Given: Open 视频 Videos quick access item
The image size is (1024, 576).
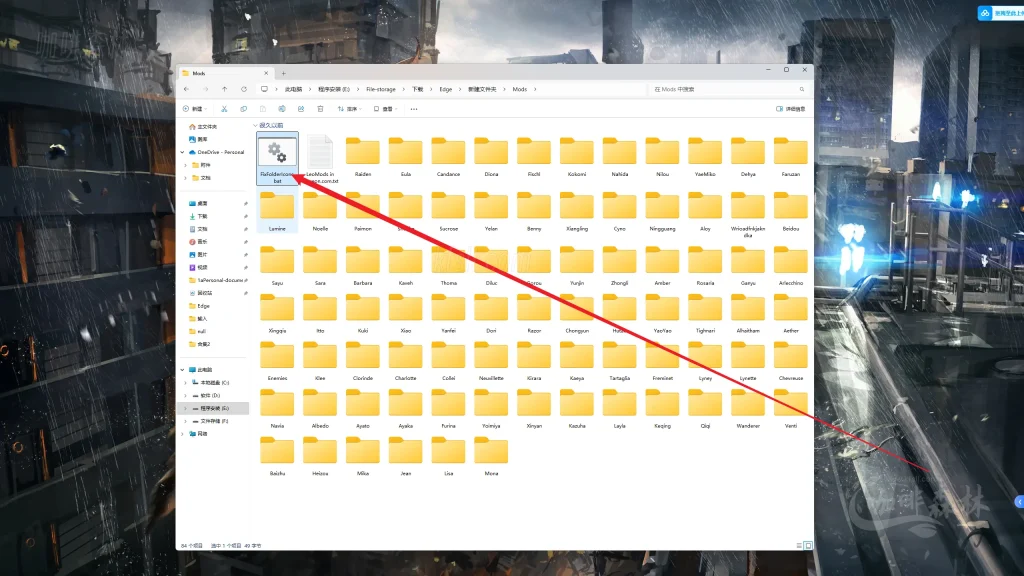Looking at the screenshot, I should click(x=198, y=267).
